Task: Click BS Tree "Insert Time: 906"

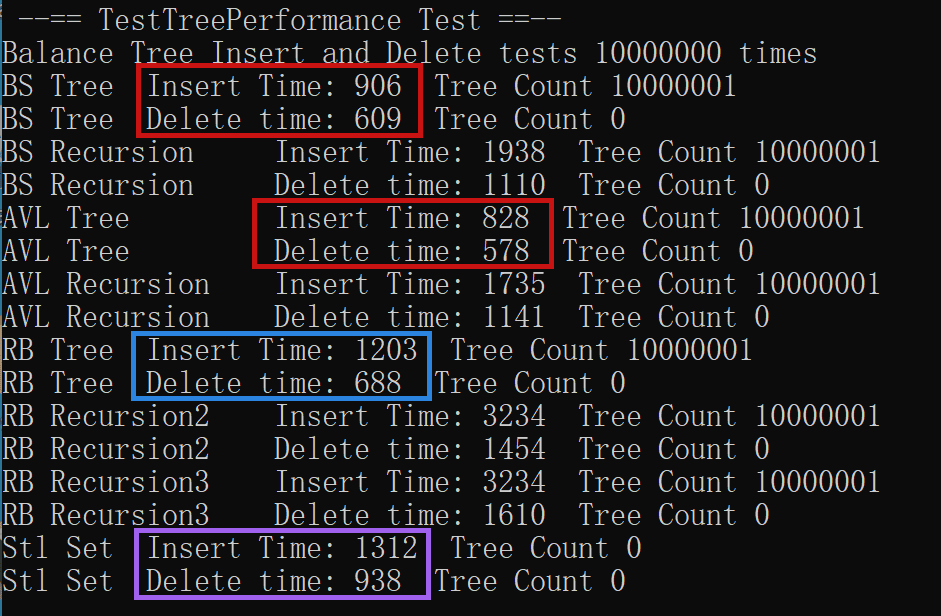Action: pyautogui.click(x=274, y=86)
